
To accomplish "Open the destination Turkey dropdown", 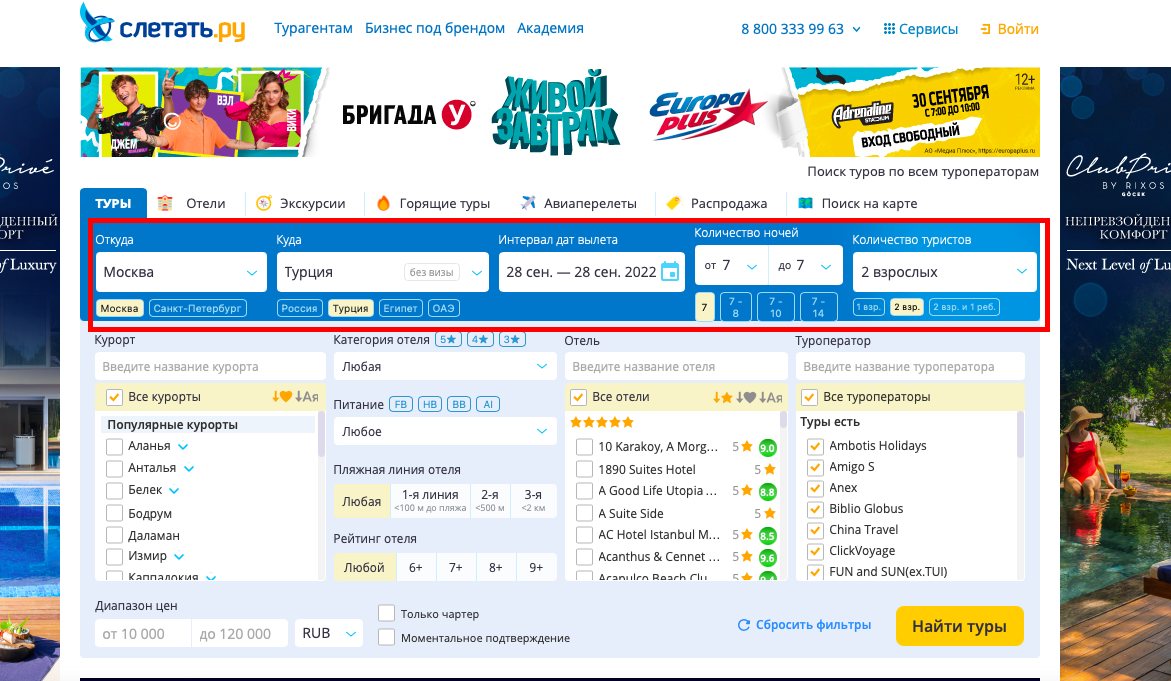I will pos(382,272).
